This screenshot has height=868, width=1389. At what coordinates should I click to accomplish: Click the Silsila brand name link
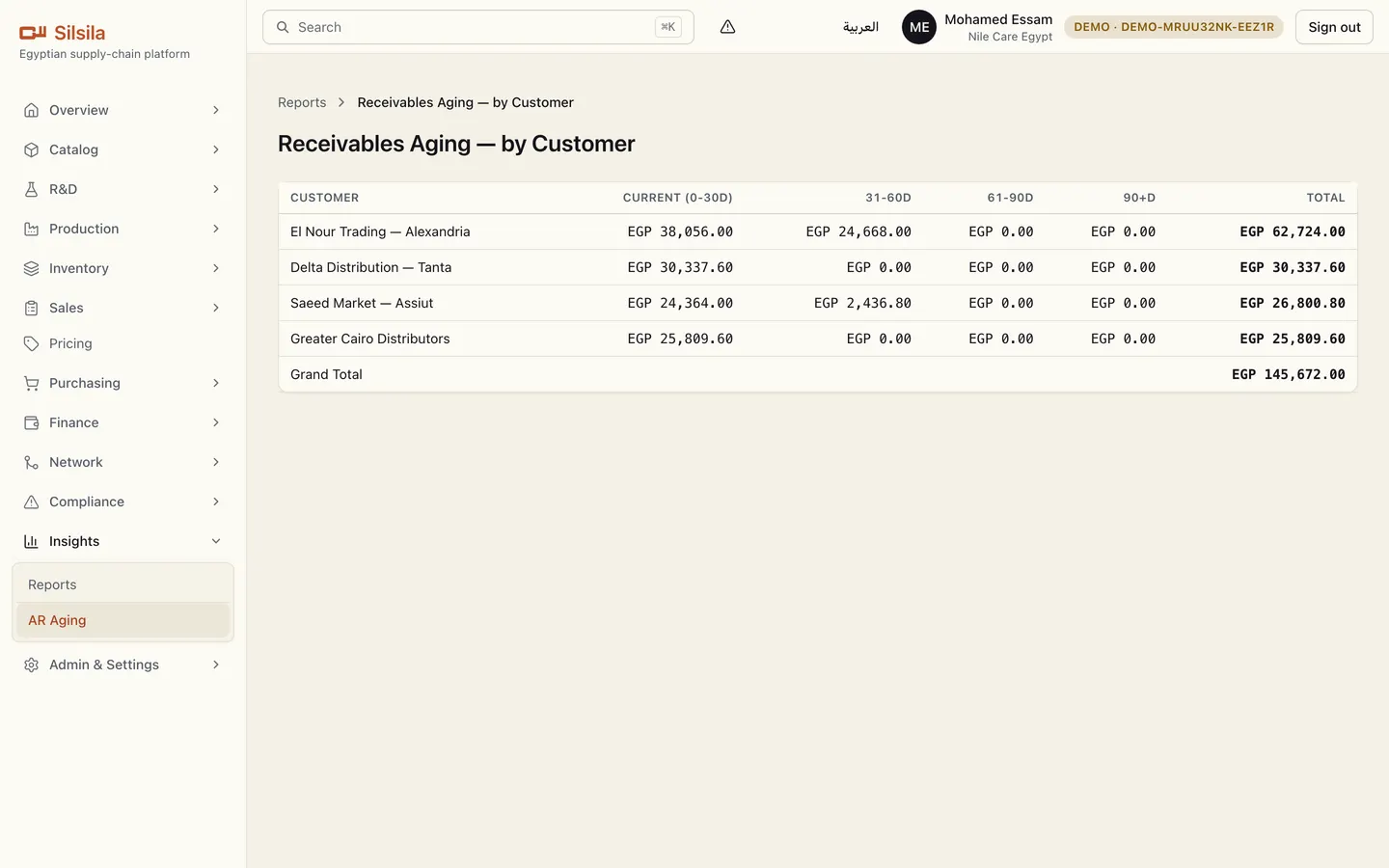click(80, 33)
